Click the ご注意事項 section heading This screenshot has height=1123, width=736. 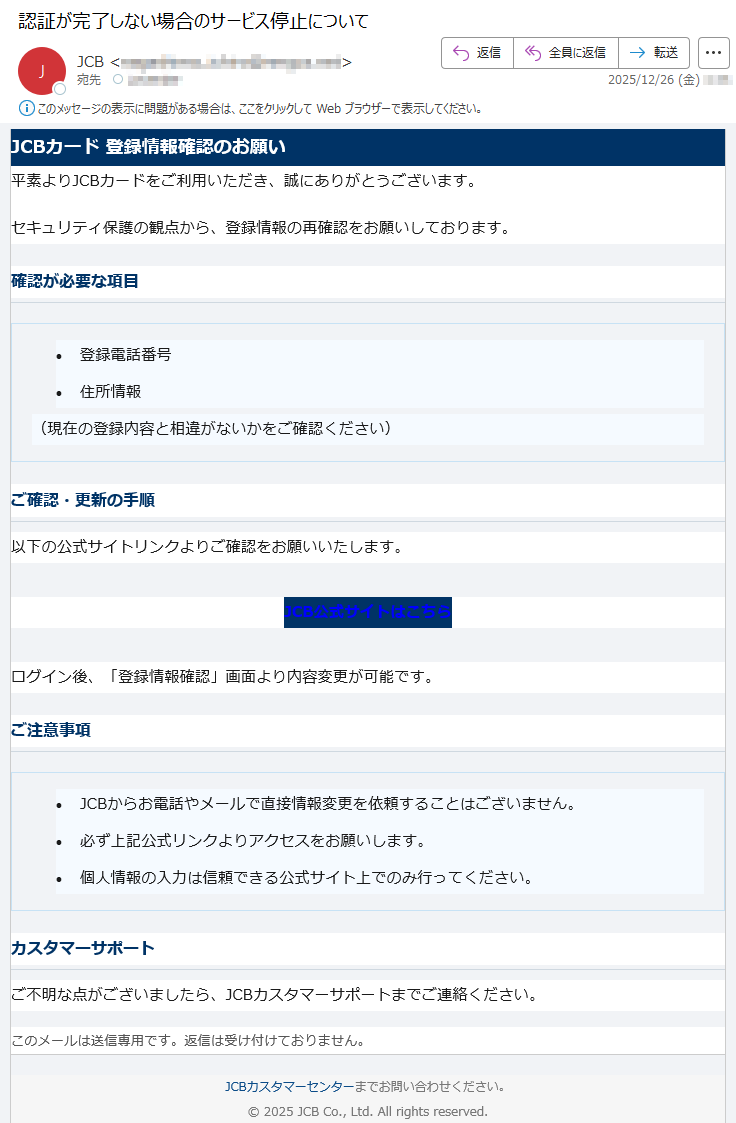click(x=51, y=730)
